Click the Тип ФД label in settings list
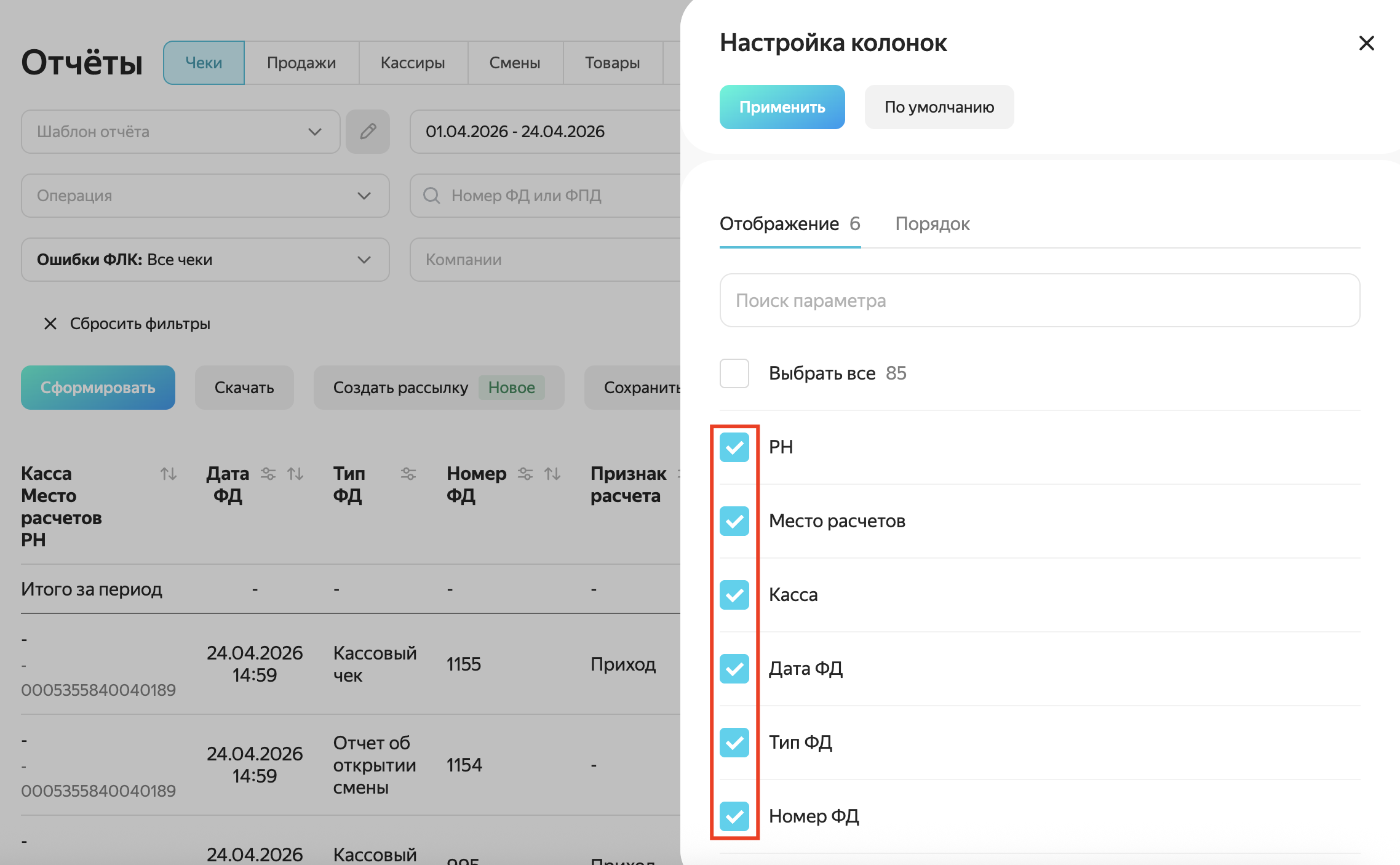The height and width of the screenshot is (865, 1400). [x=800, y=743]
